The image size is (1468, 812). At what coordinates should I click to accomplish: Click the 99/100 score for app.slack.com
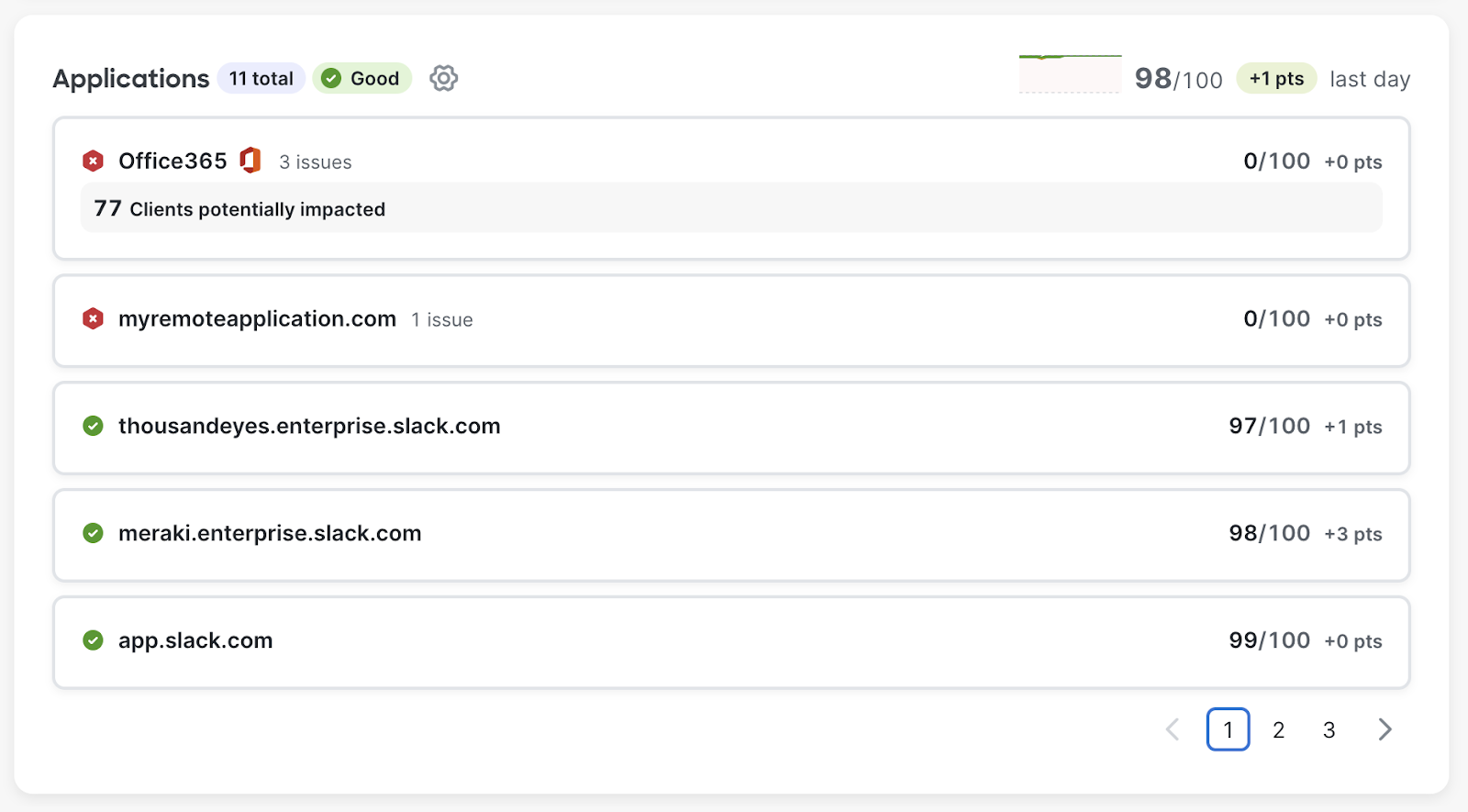click(1270, 641)
